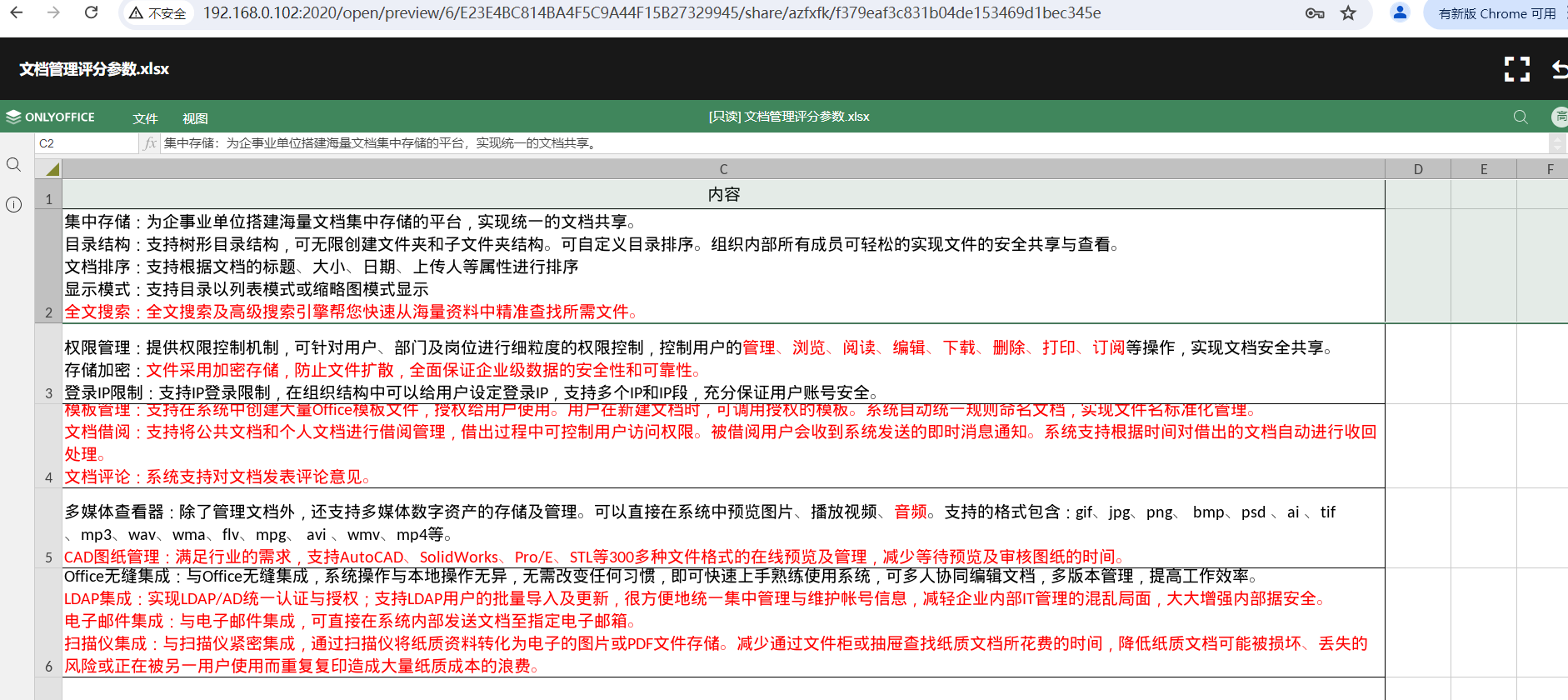Click the search icon in the green toolbar
The image size is (1568, 700).
tap(1521, 117)
